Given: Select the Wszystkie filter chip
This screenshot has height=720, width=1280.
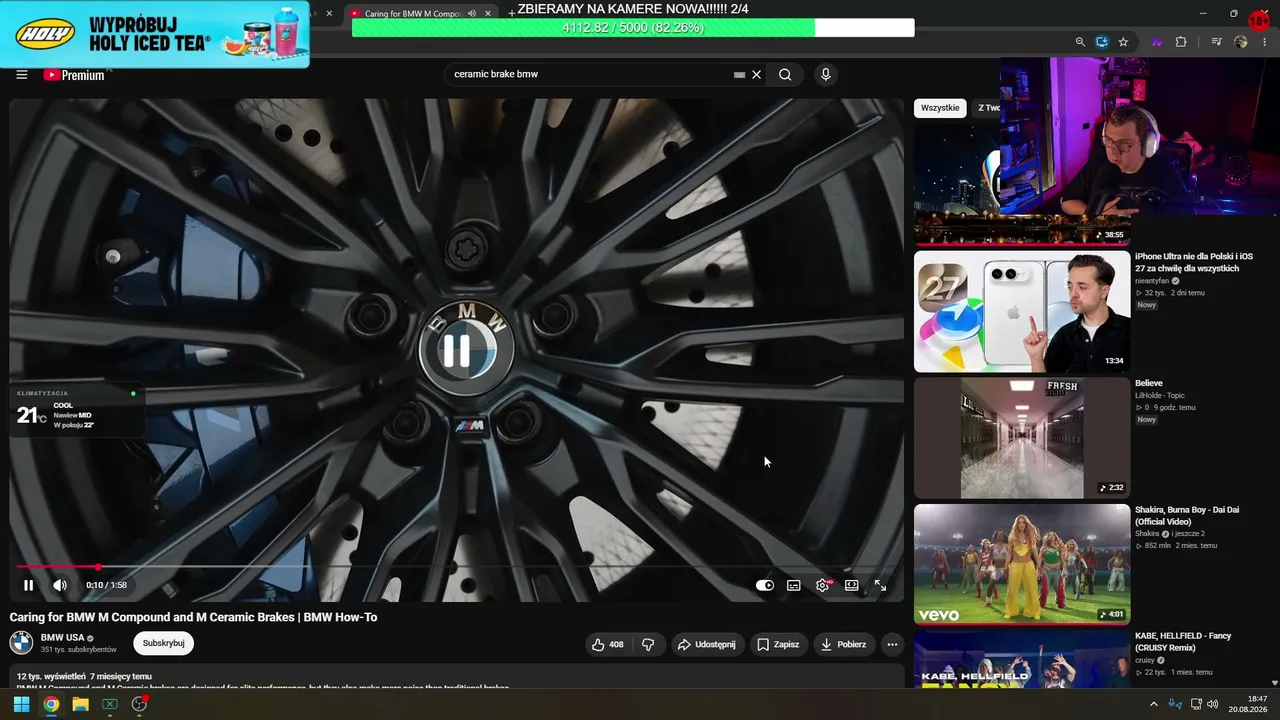Looking at the screenshot, I should click(940, 108).
